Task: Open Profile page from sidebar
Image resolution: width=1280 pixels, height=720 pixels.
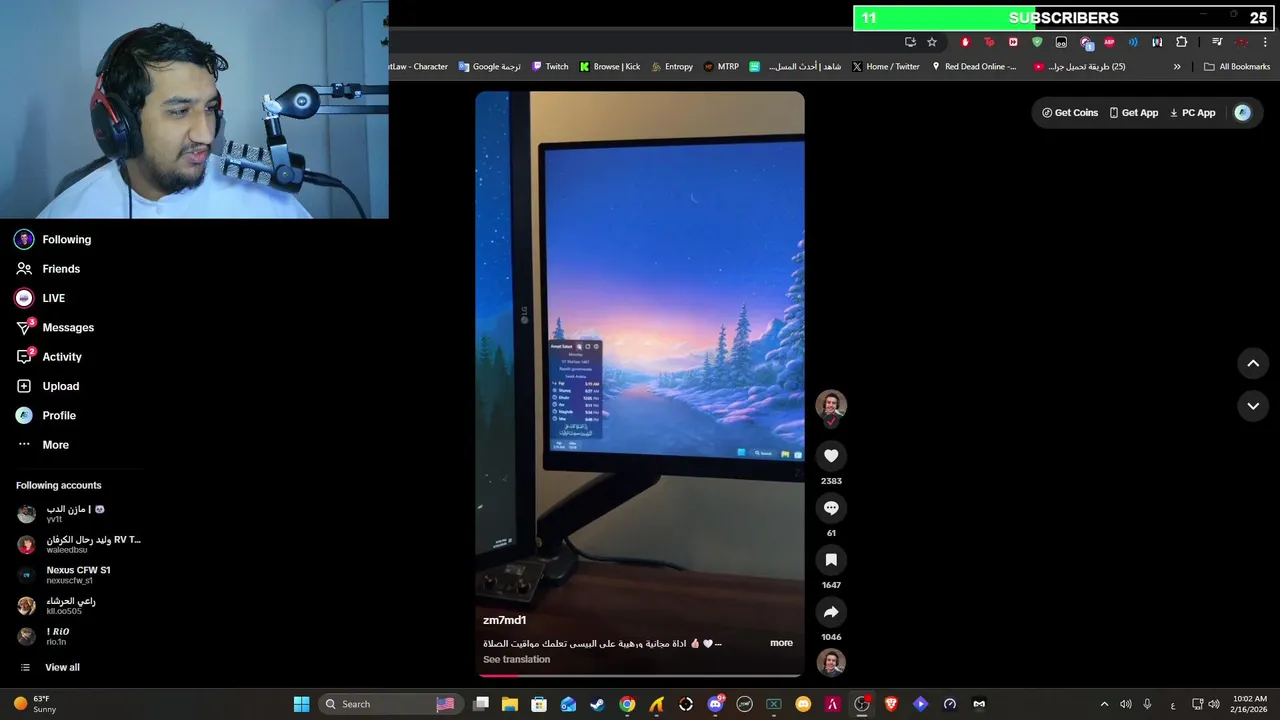Action: 46,415
